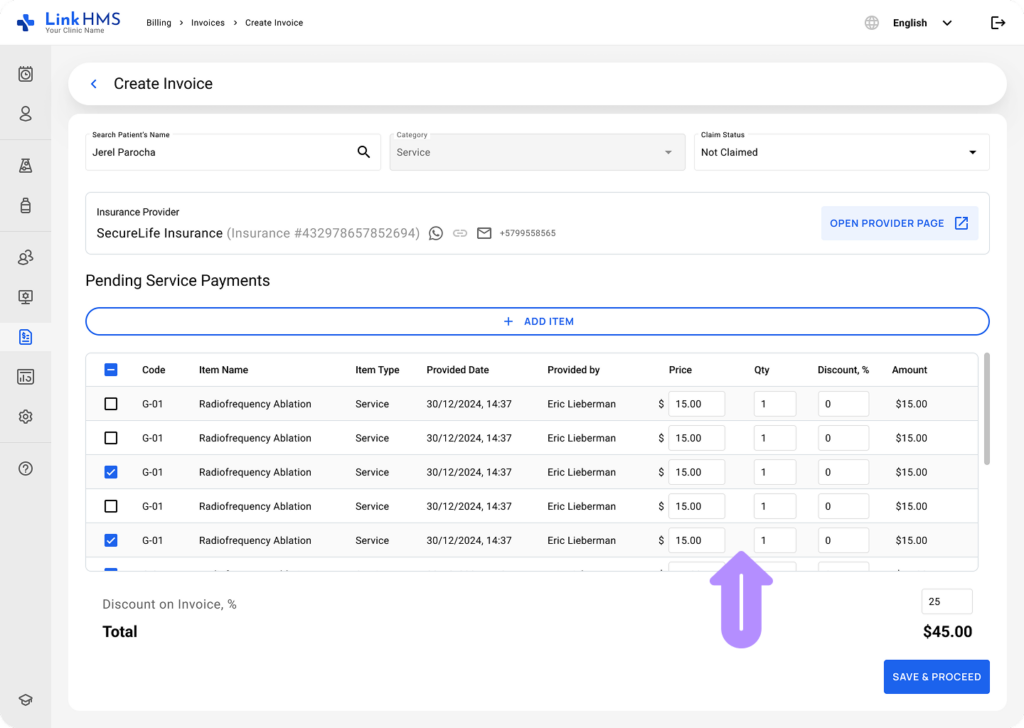Screen dimensions: 1024x728
Task: Click the SecureLife Insurance provider name
Action: (159, 233)
